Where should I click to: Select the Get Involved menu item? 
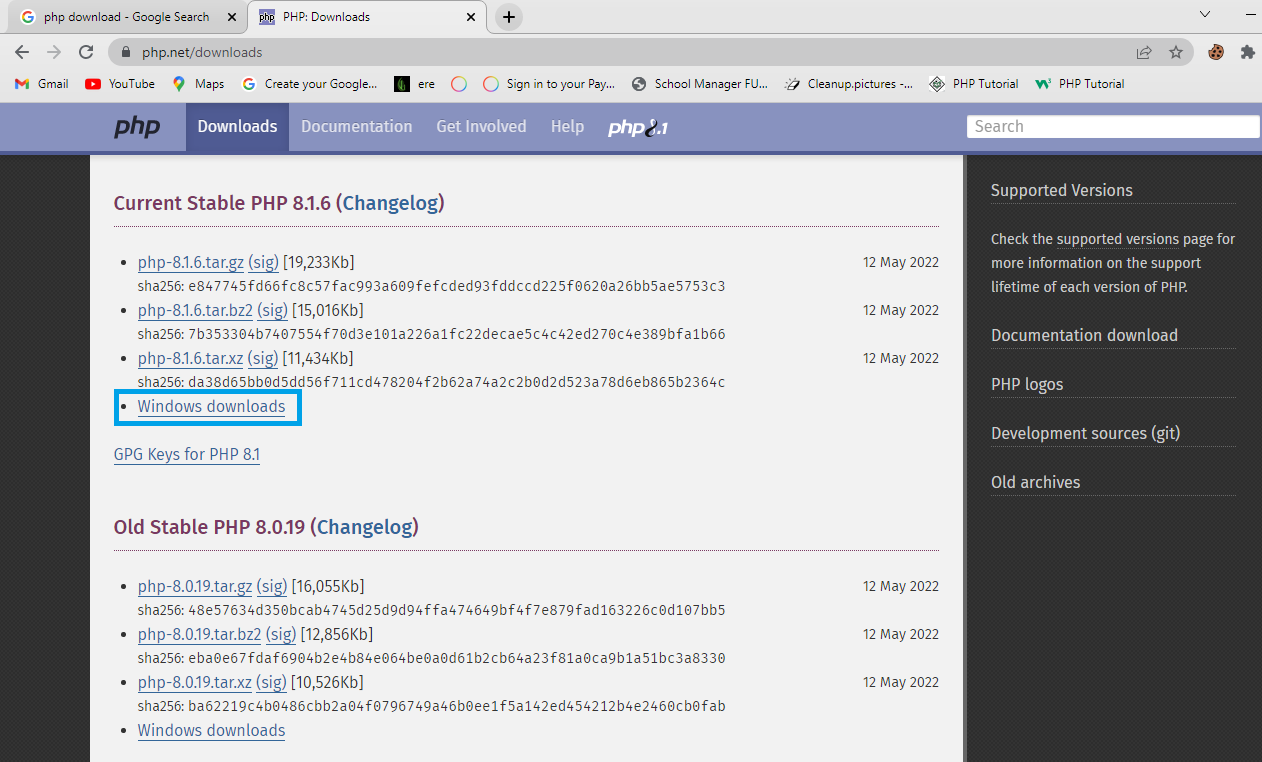481,127
